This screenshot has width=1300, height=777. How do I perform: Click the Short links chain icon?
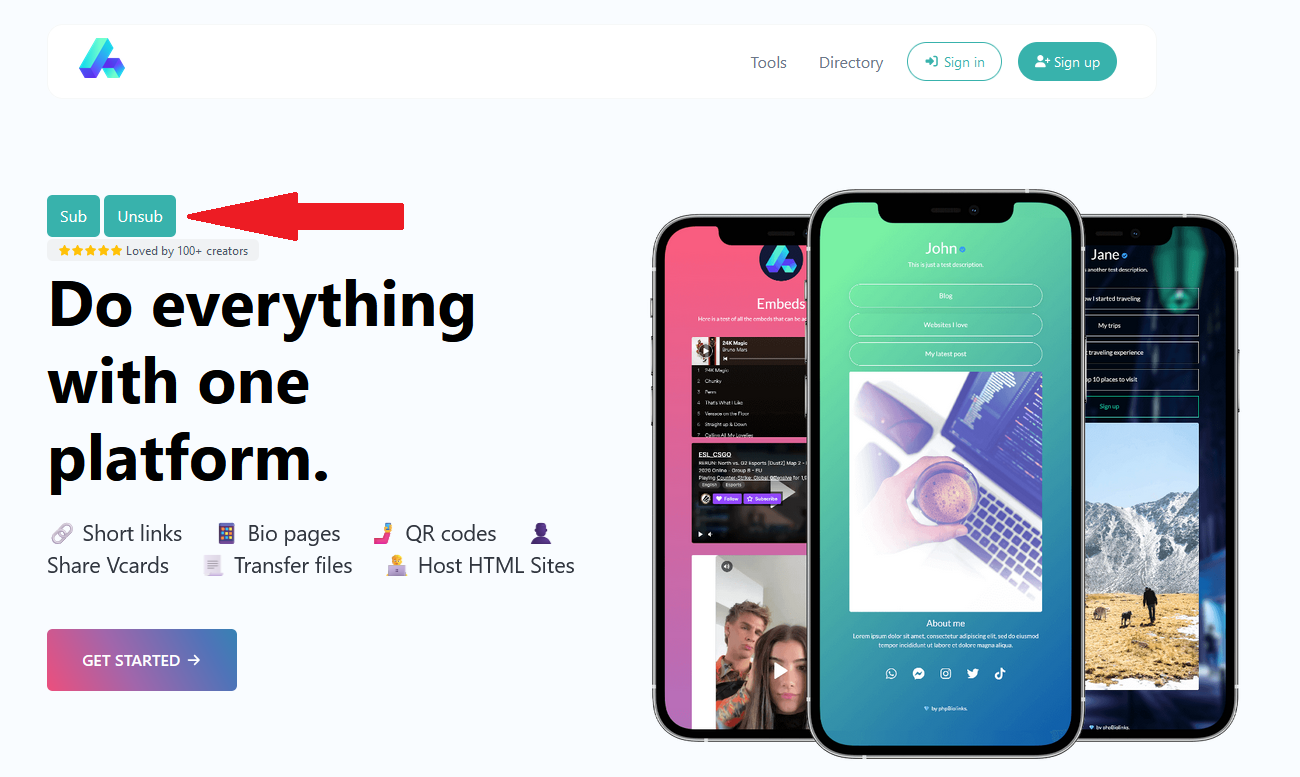tap(61, 534)
